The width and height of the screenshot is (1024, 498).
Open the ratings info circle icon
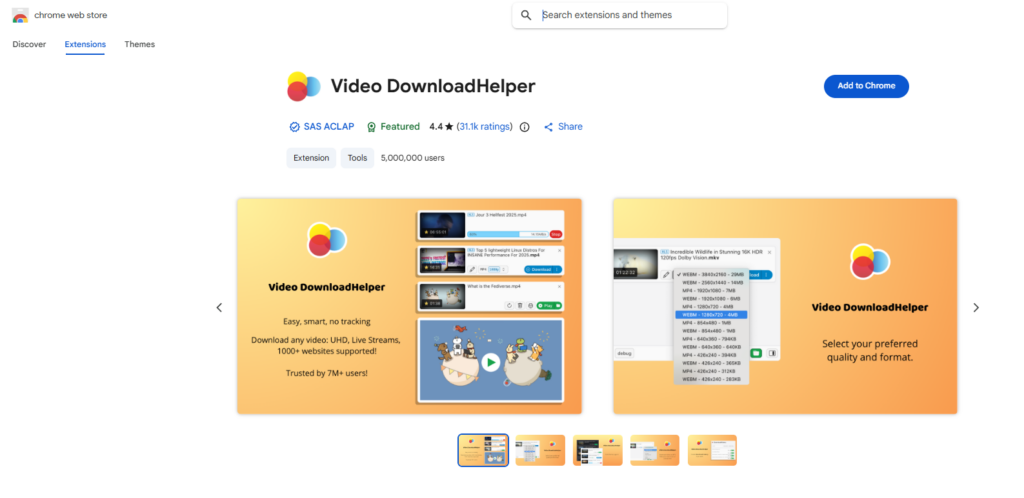tap(524, 127)
